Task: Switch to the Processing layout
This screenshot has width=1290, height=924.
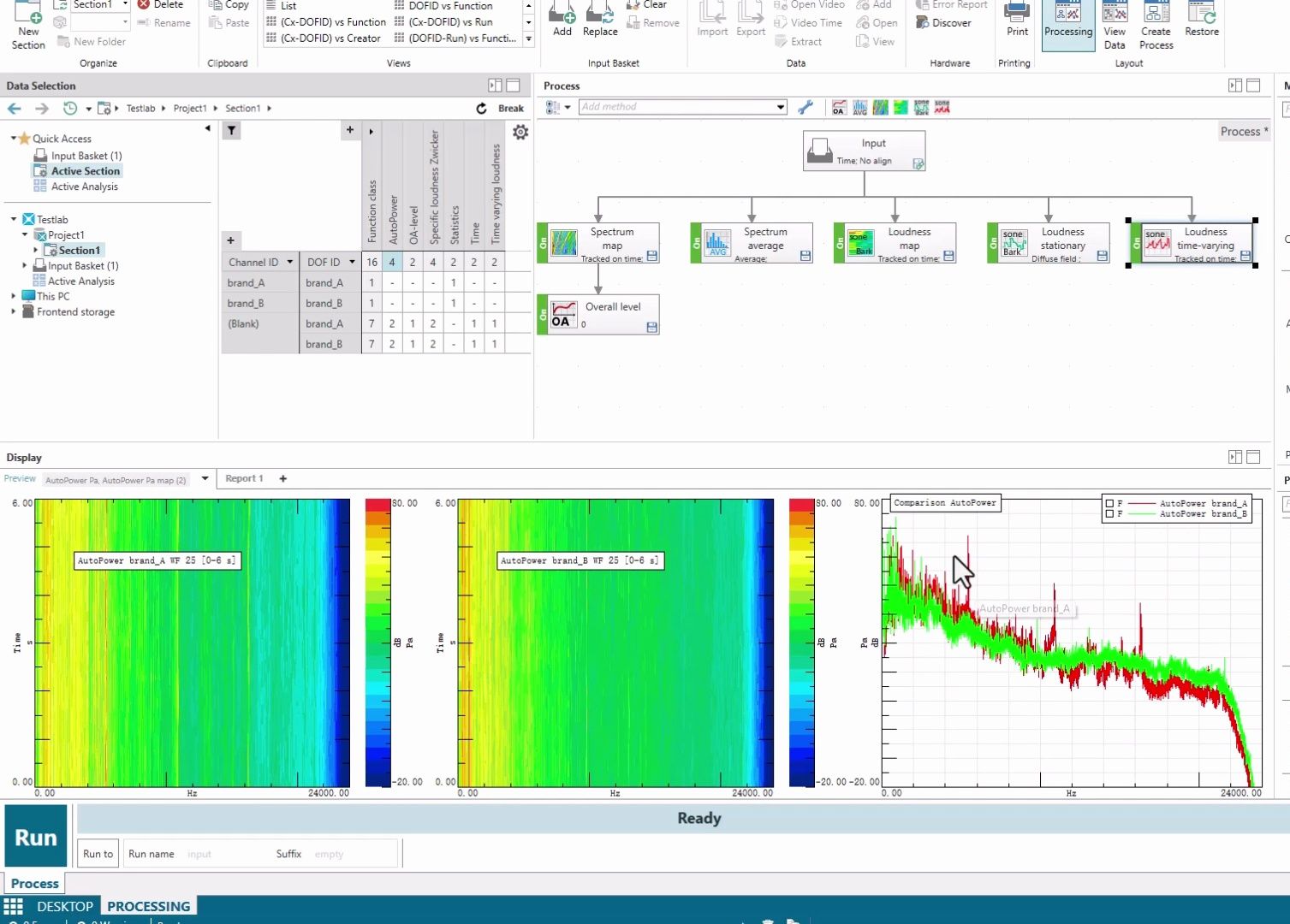Action: (x=1068, y=24)
